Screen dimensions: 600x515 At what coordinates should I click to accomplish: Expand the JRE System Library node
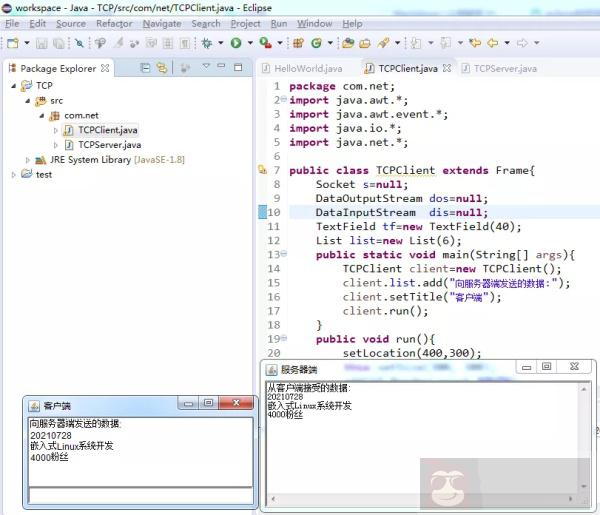tap(28, 160)
